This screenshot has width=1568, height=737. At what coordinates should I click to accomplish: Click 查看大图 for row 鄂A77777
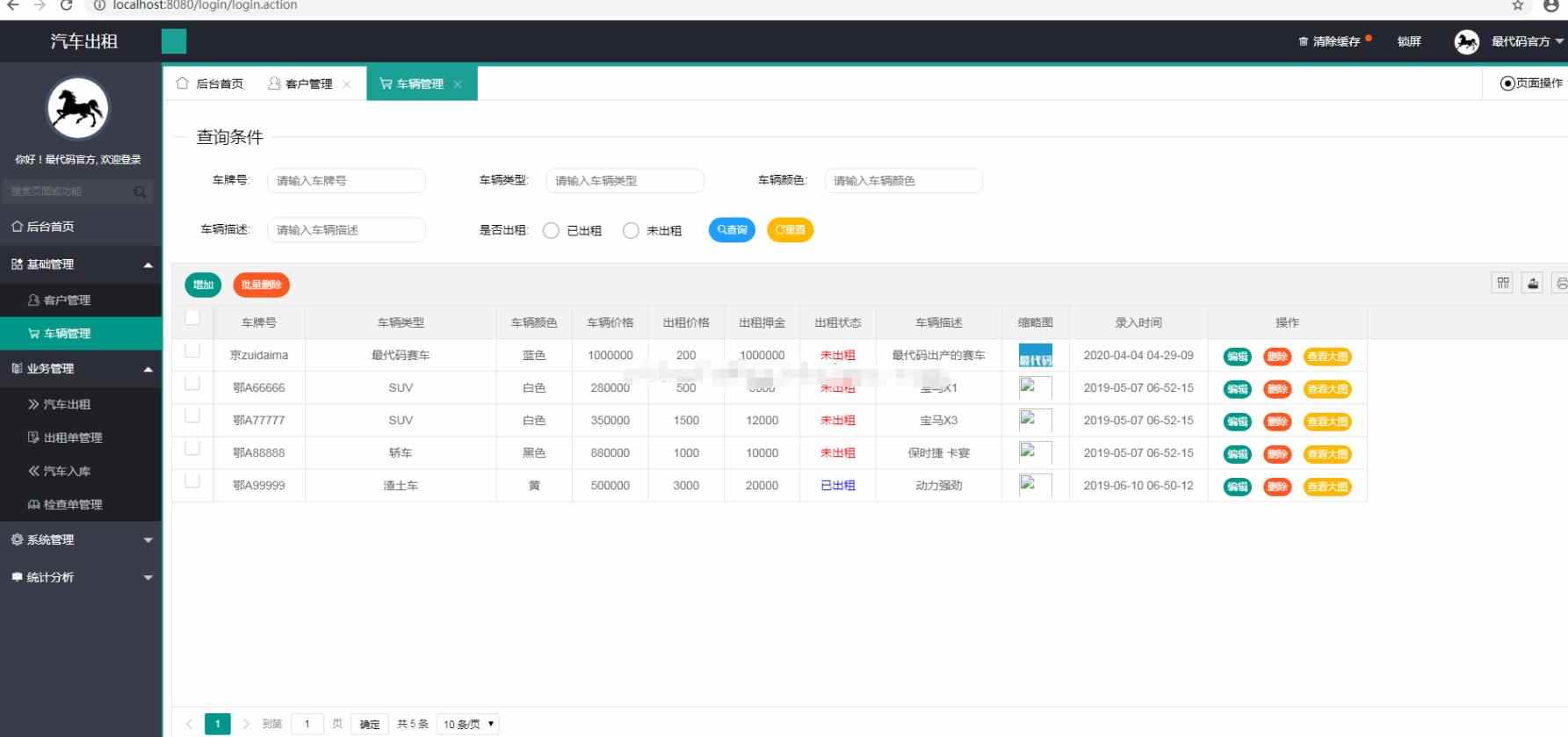1326,422
